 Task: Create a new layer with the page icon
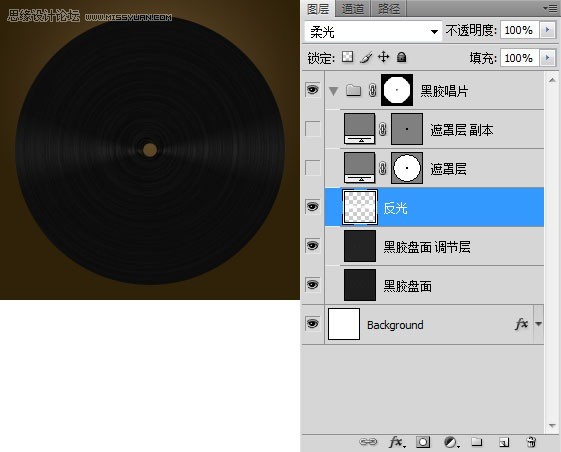point(504,442)
